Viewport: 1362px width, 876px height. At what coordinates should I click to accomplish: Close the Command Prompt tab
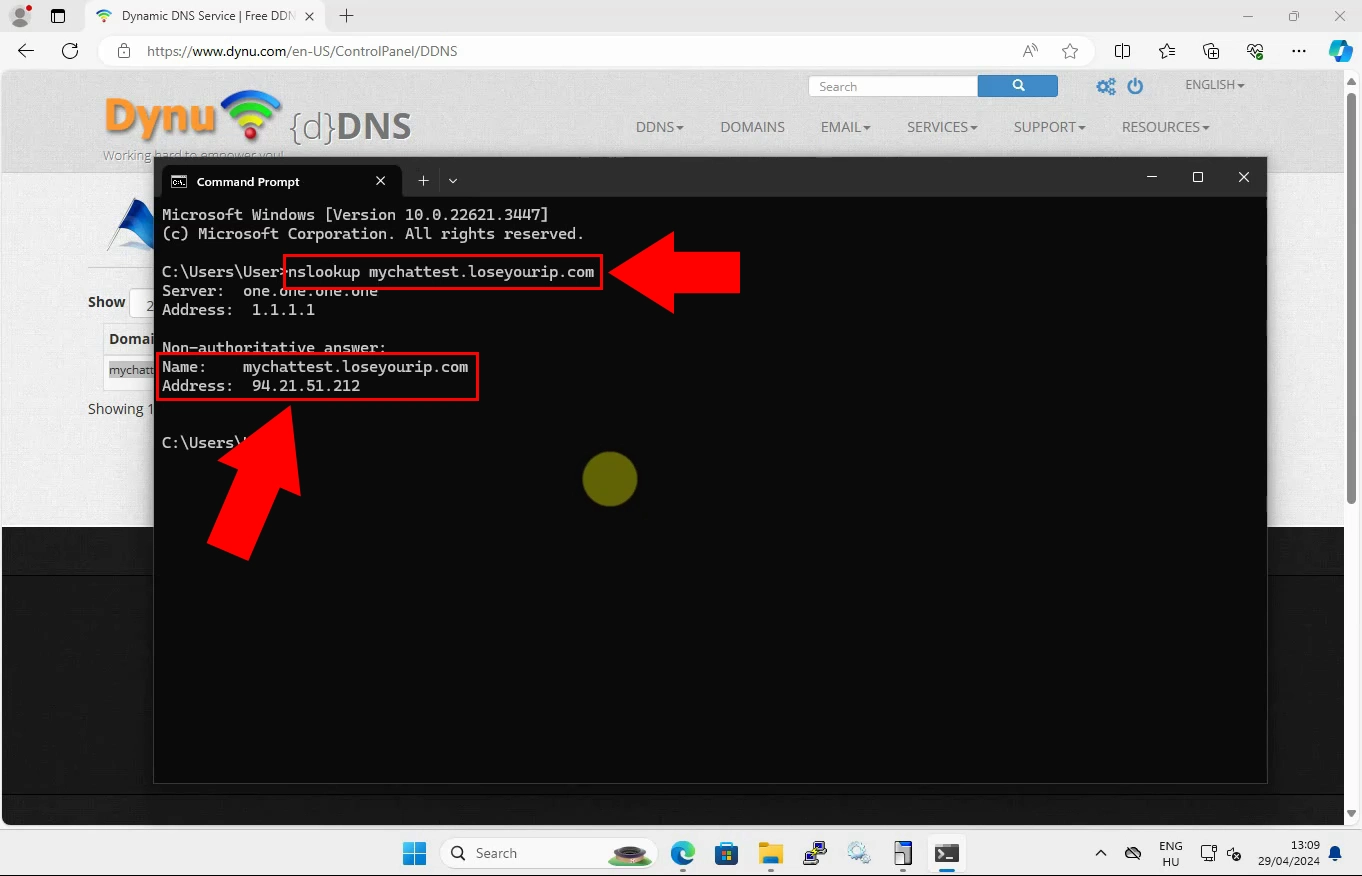pyautogui.click(x=381, y=181)
